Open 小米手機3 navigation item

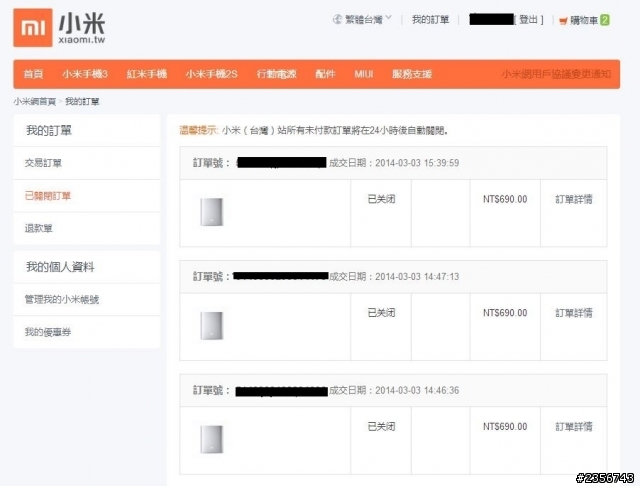click(85, 74)
